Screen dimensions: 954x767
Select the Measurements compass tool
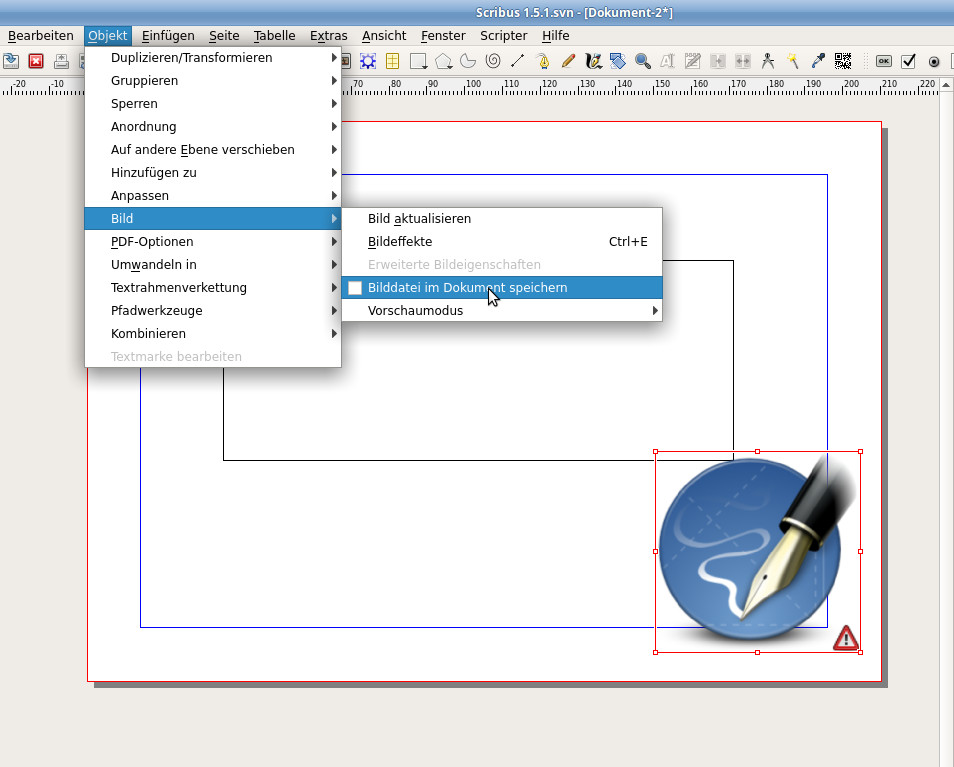[768, 61]
